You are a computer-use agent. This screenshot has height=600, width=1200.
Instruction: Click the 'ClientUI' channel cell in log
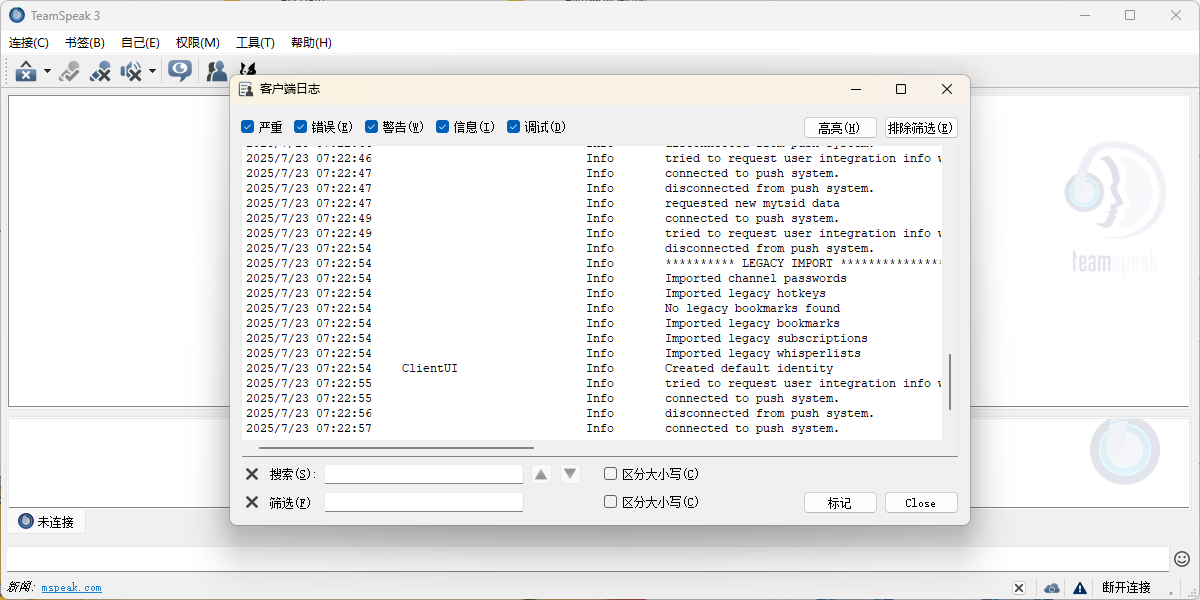click(430, 368)
